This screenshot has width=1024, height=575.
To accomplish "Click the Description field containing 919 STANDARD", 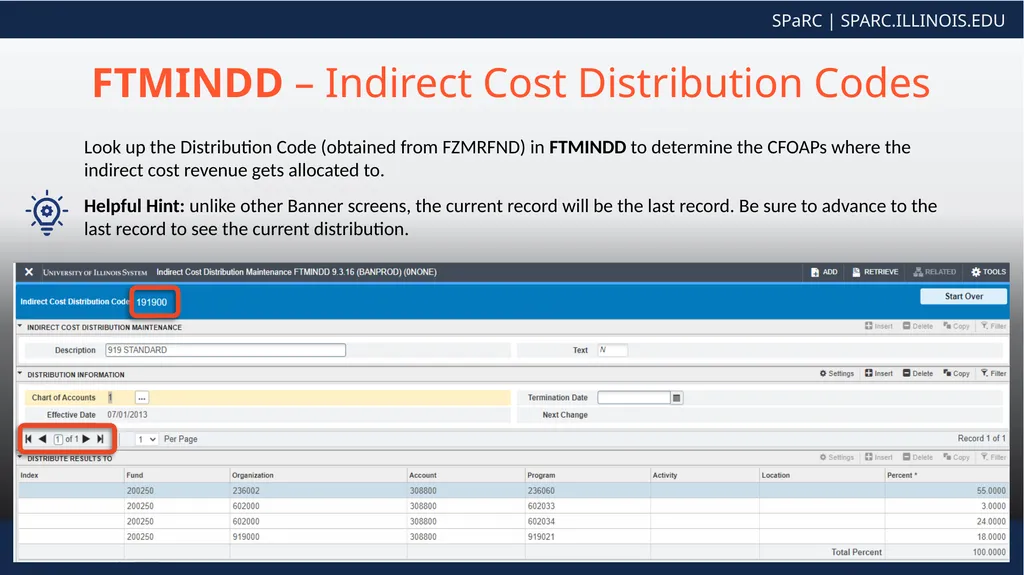I will click(x=225, y=350).
